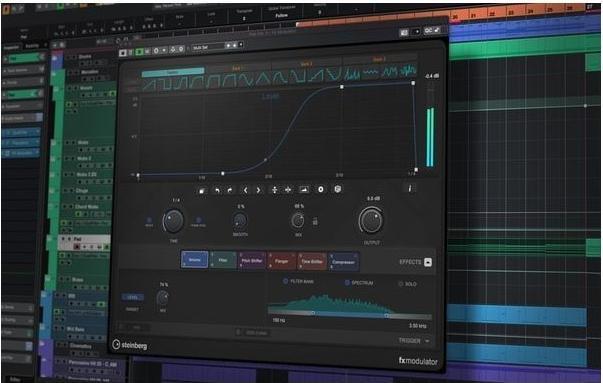Open the info 'i' button in FX Modulator
Viewport: 603px width, 383px height.
(x=410, y=188)
